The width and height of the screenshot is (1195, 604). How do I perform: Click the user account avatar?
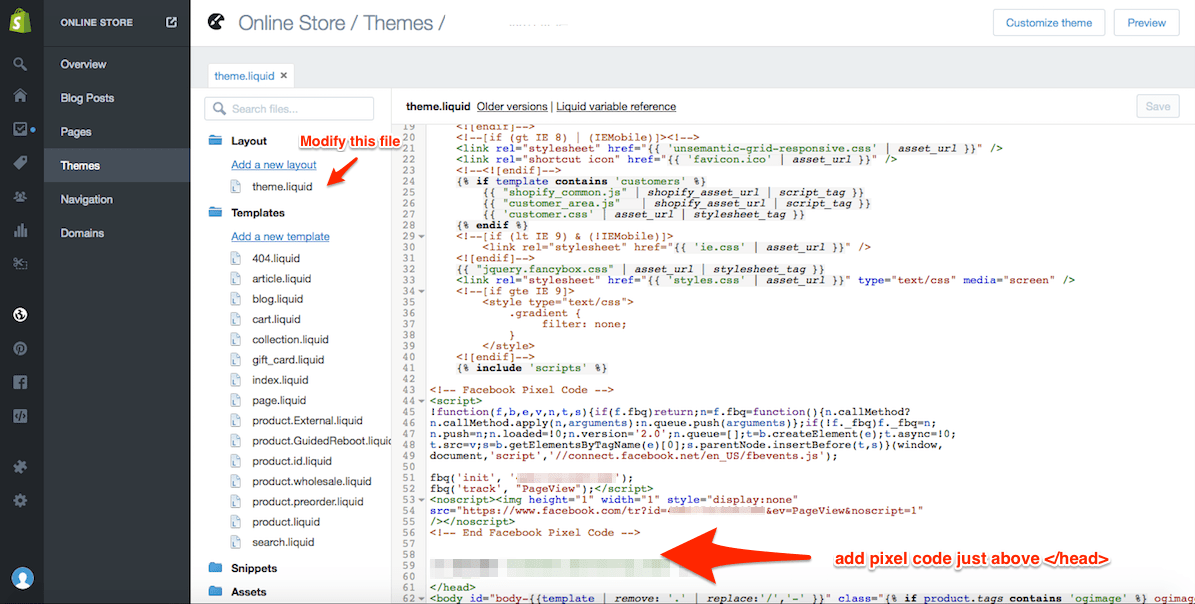click(x=23, y=578)
